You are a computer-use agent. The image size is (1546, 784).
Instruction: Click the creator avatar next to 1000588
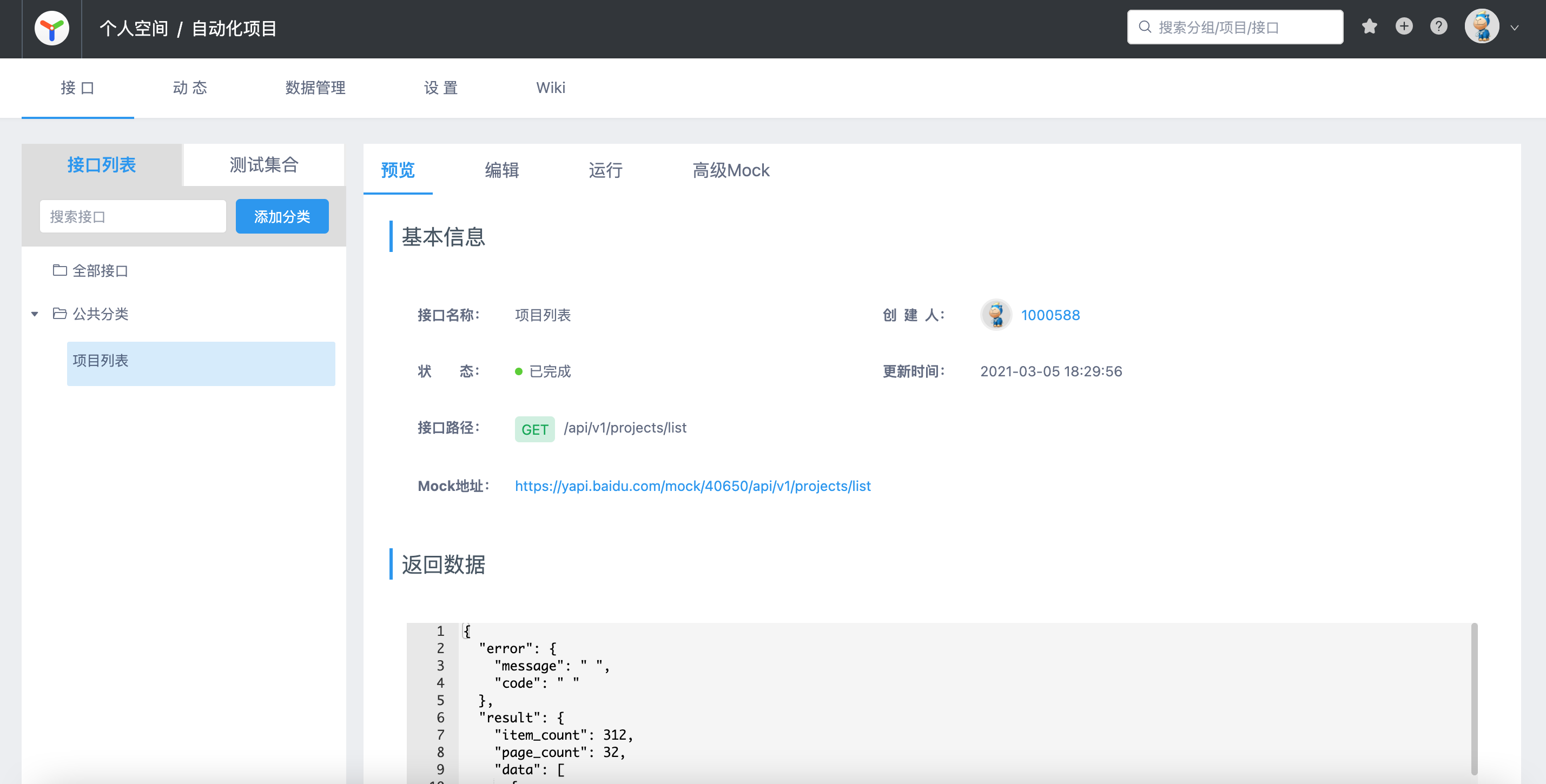(x=996, y=314)
